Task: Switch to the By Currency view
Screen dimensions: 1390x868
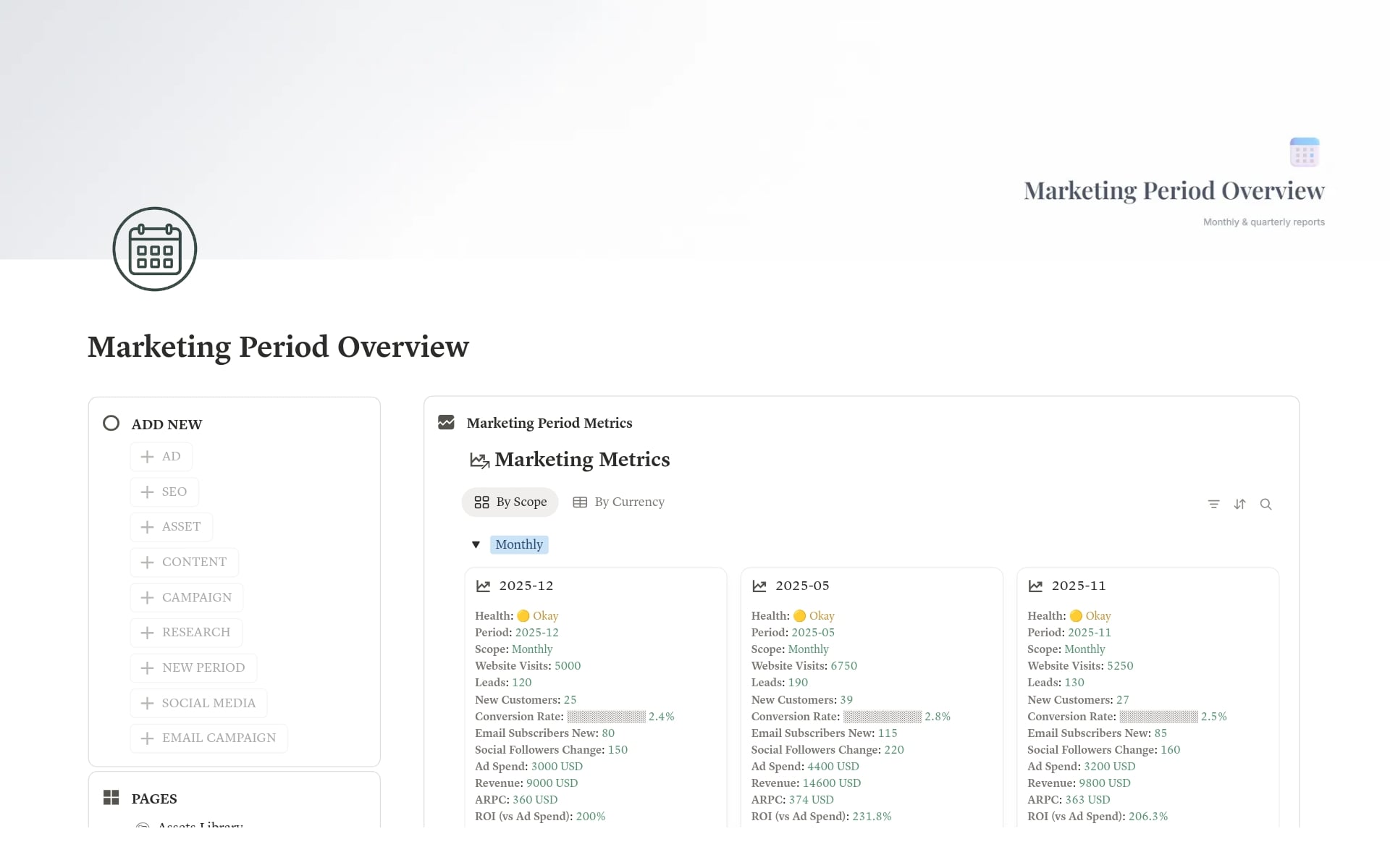Action: click(619, 502)
